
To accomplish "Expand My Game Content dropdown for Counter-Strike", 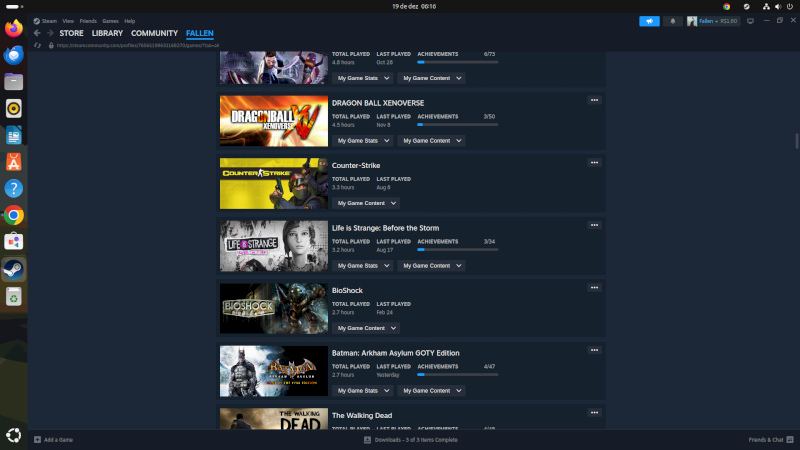I will (x=365, y=203).
